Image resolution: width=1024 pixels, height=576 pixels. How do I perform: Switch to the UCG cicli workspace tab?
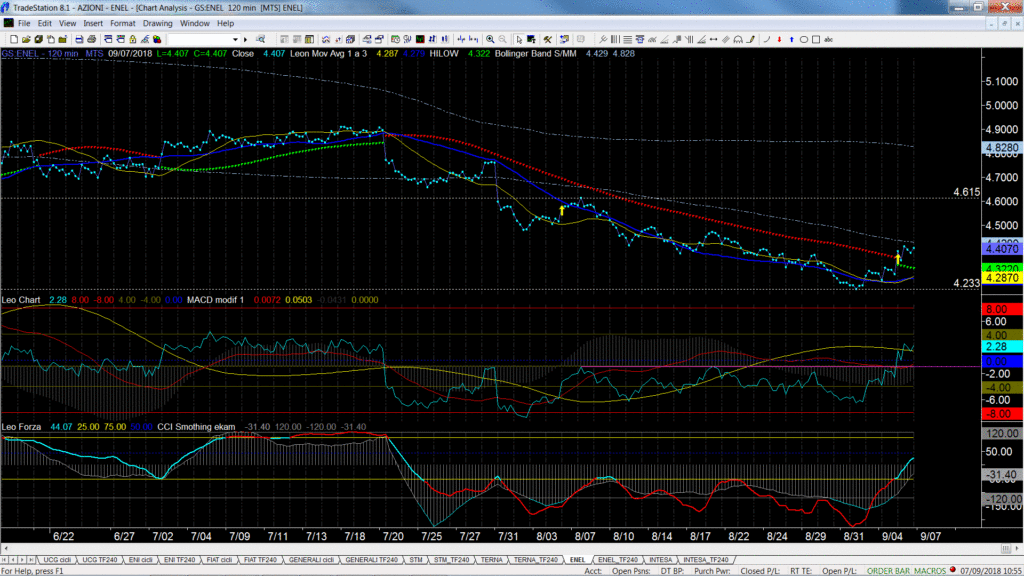coord(57,560)
